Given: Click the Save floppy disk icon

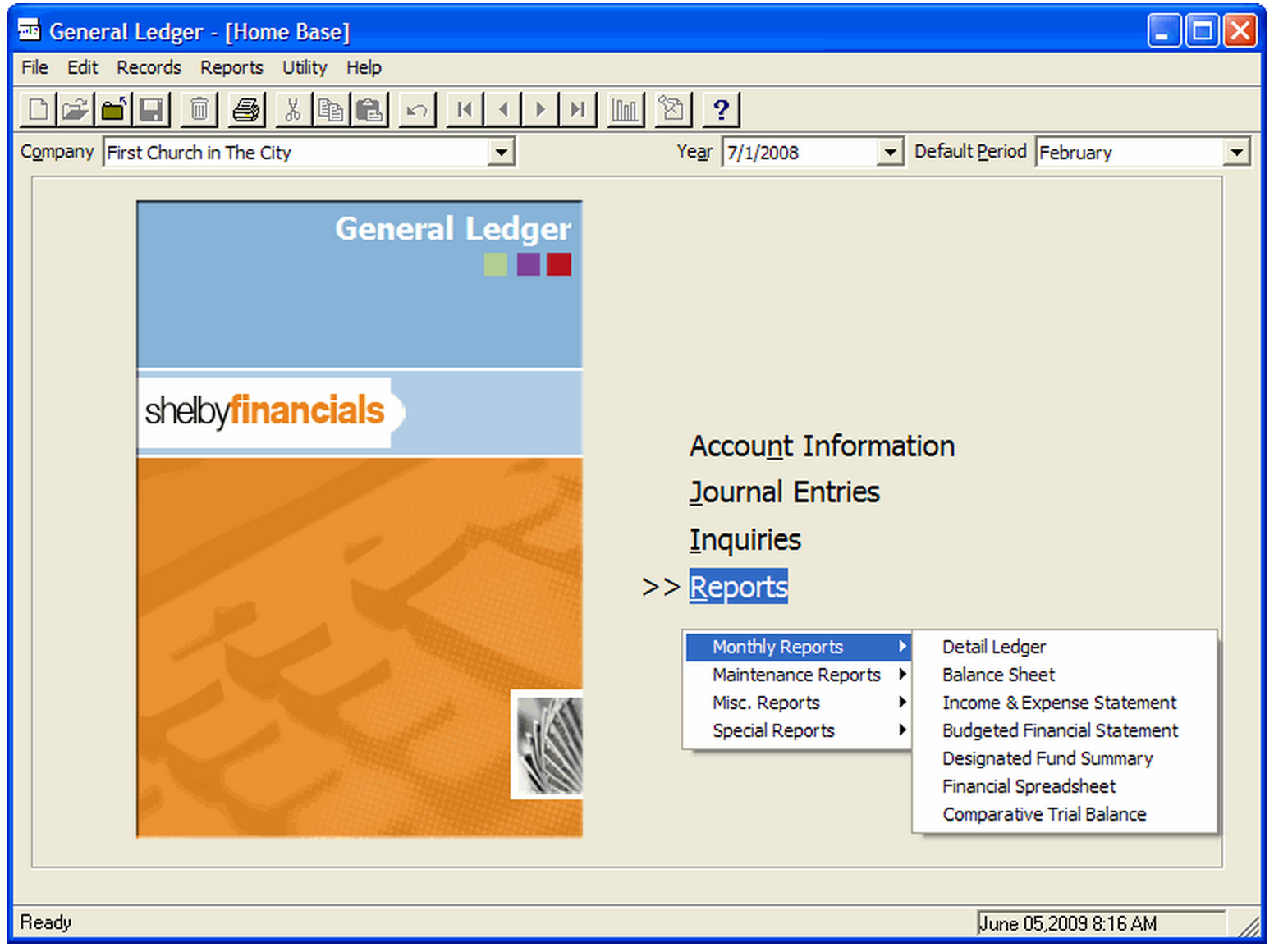Looking at the screenshot, I should tap(151, 109).
